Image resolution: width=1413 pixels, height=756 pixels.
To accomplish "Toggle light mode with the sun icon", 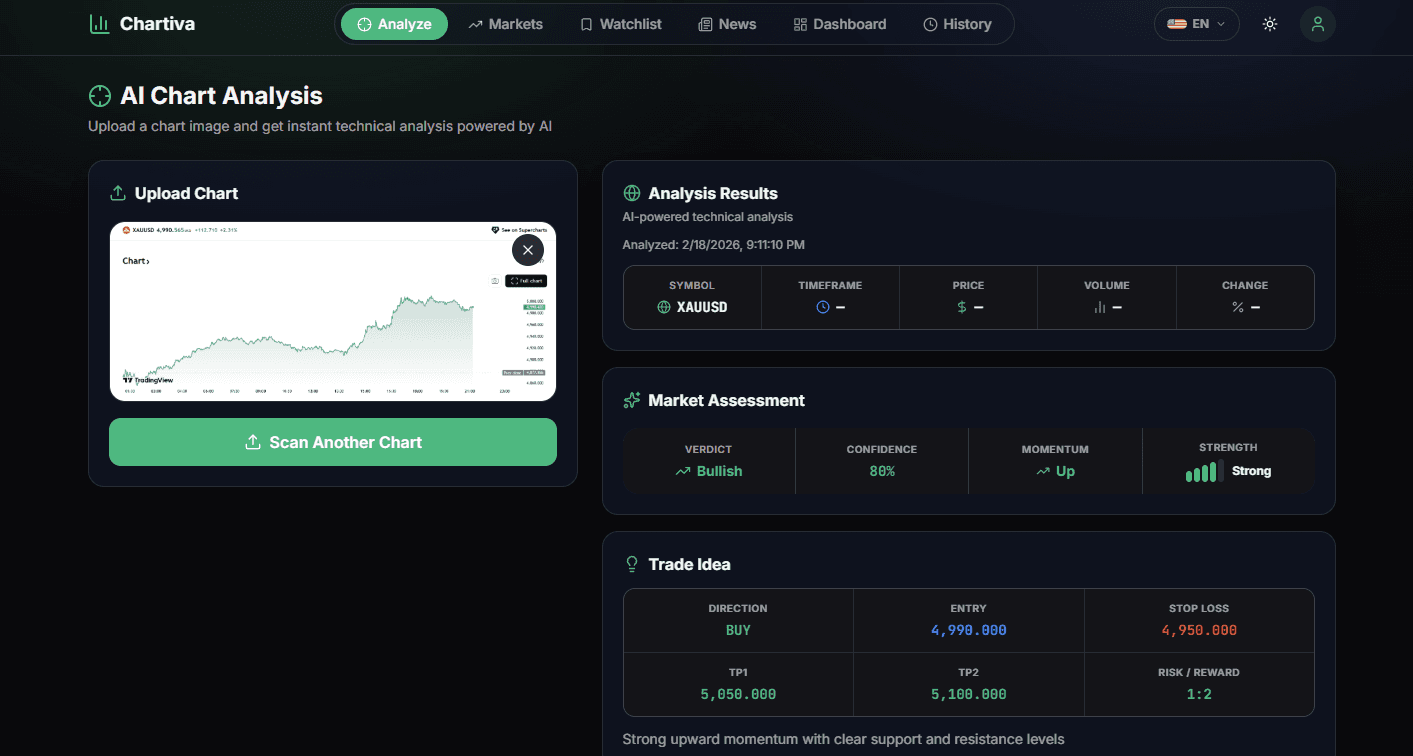I will pyautogui.click(x=1269, y=23).
